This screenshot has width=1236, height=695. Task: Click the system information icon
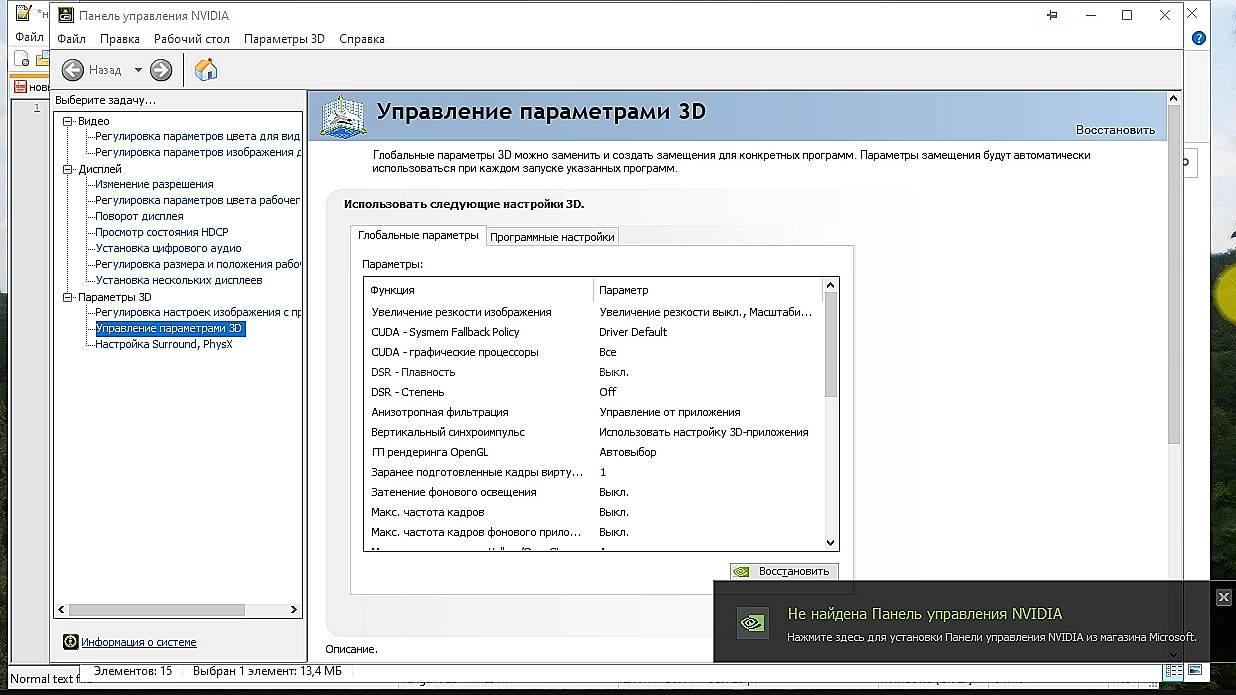pos(70,642)
